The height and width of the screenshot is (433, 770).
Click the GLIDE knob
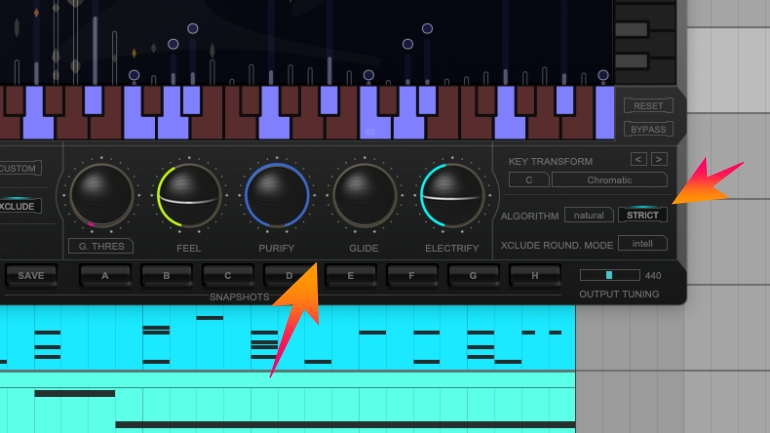(x=365, y=196)
